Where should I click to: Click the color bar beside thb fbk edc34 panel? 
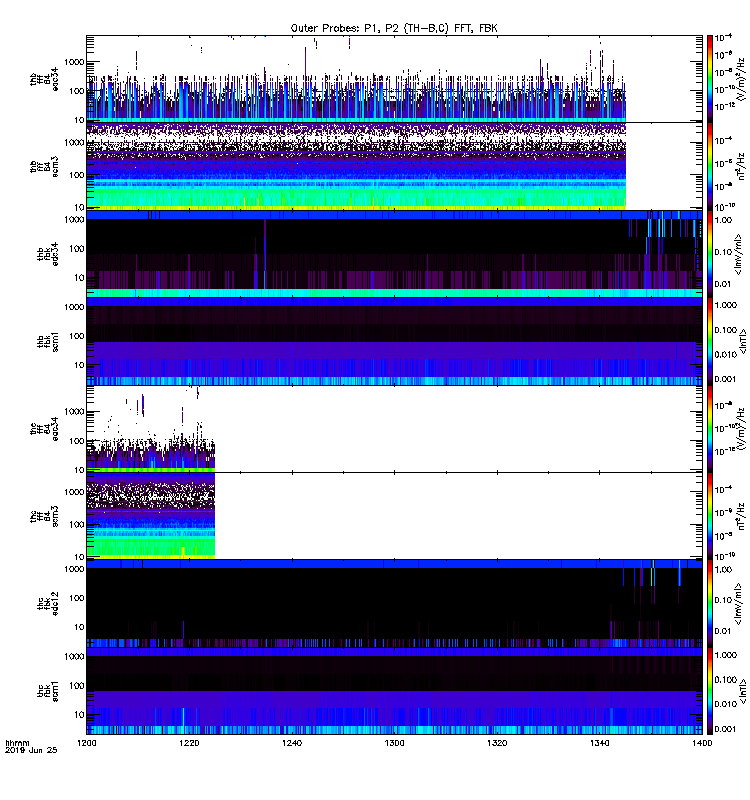click(x=710, y=254)
